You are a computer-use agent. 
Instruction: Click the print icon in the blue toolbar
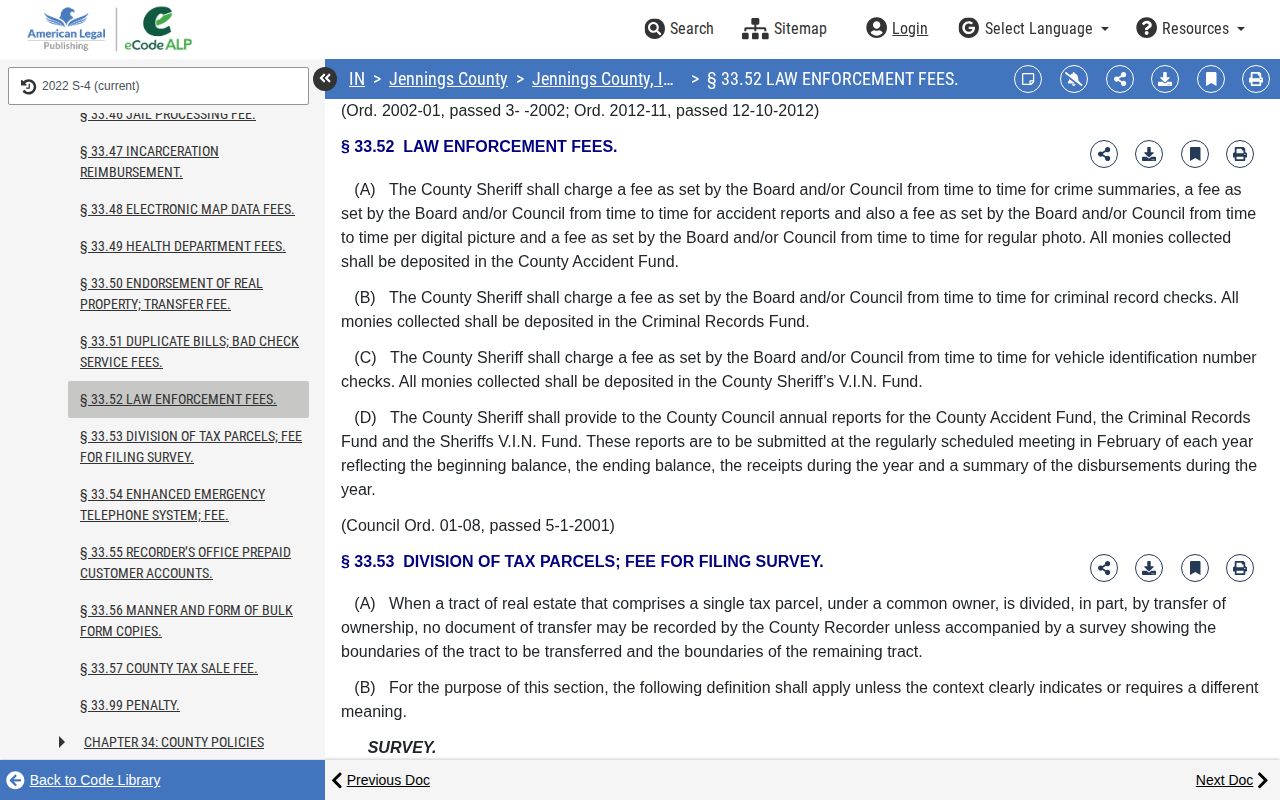coord(1256,79)
